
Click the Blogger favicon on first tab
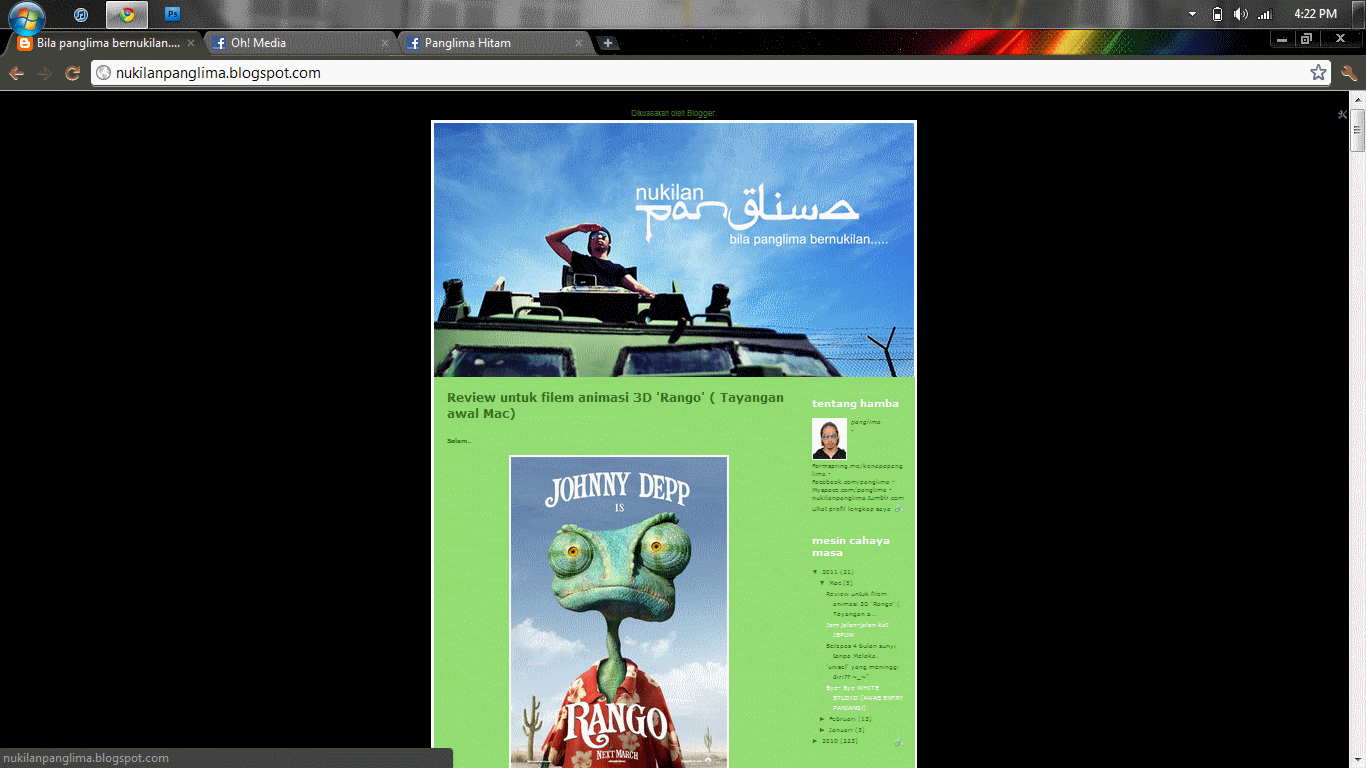pyautogui.click(x=25, y=43)
